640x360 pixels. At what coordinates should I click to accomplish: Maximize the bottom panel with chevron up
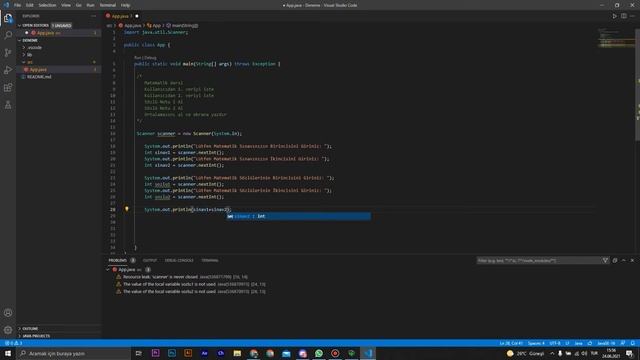pyautogui.click(x=624, y=260)
